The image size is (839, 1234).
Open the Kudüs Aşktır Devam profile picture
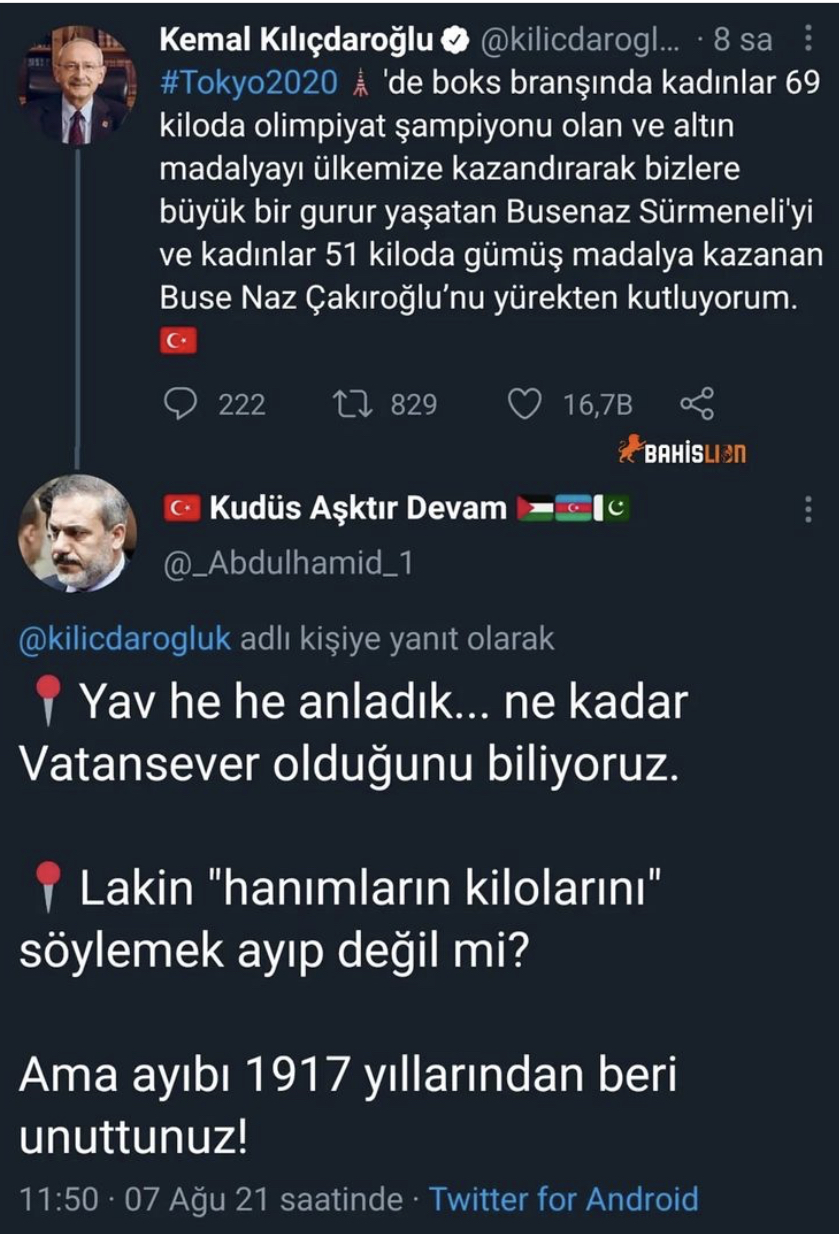78,532
